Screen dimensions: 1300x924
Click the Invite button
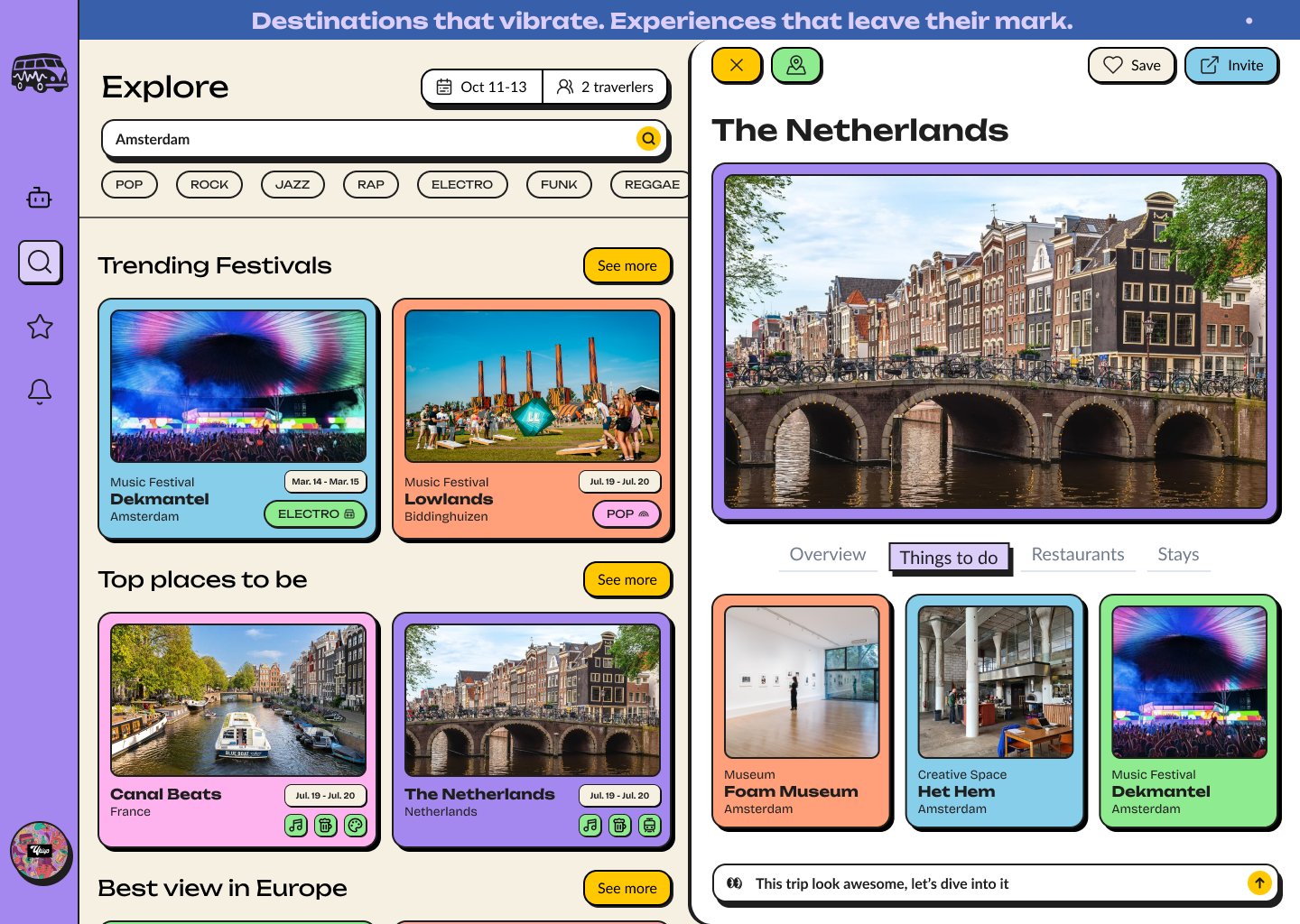tap(1231, 65)
